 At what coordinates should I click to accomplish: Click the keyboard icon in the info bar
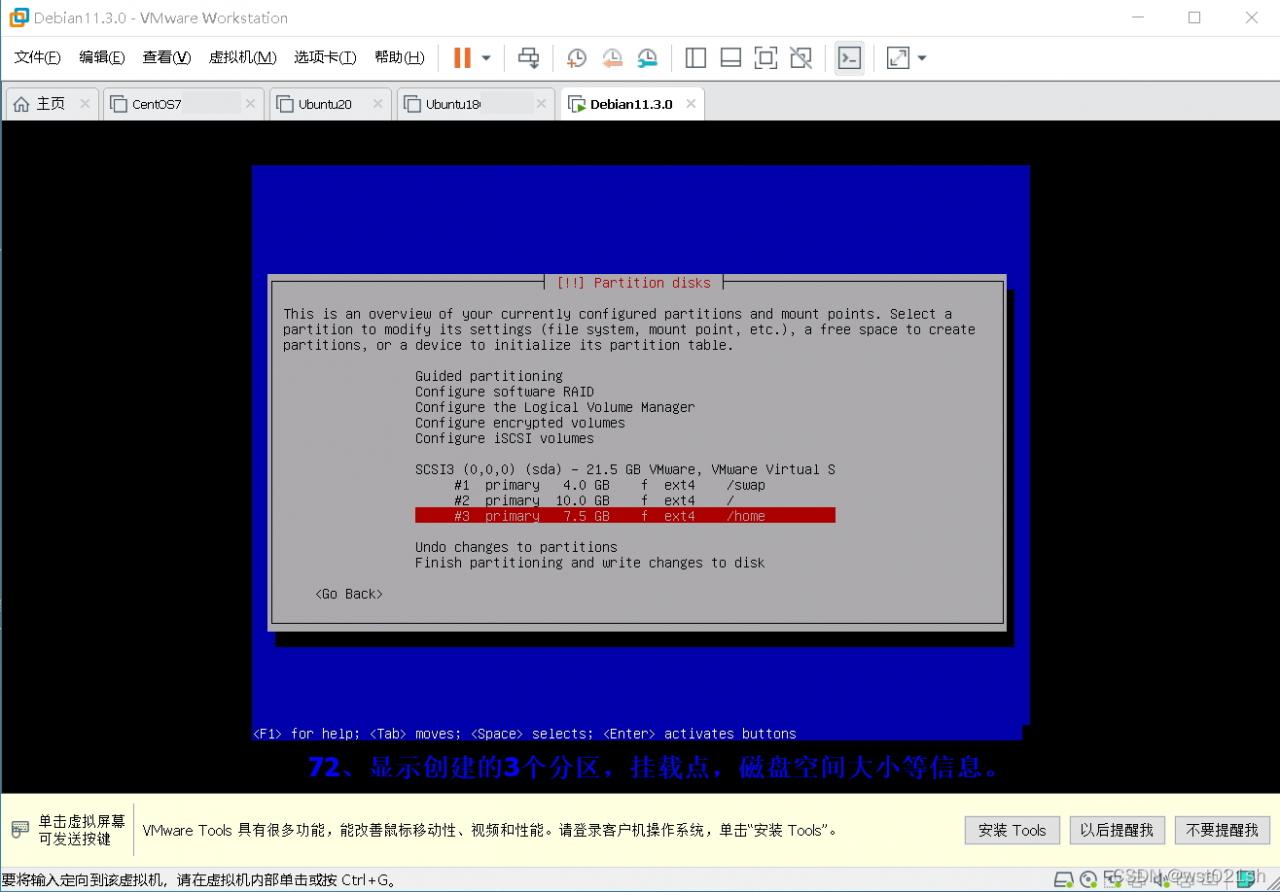(x=20, y=830)
